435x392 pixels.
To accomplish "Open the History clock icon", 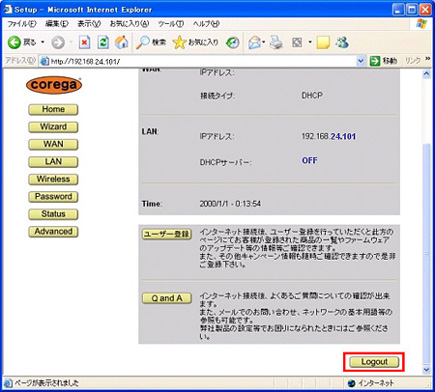I will pos(233,42).
